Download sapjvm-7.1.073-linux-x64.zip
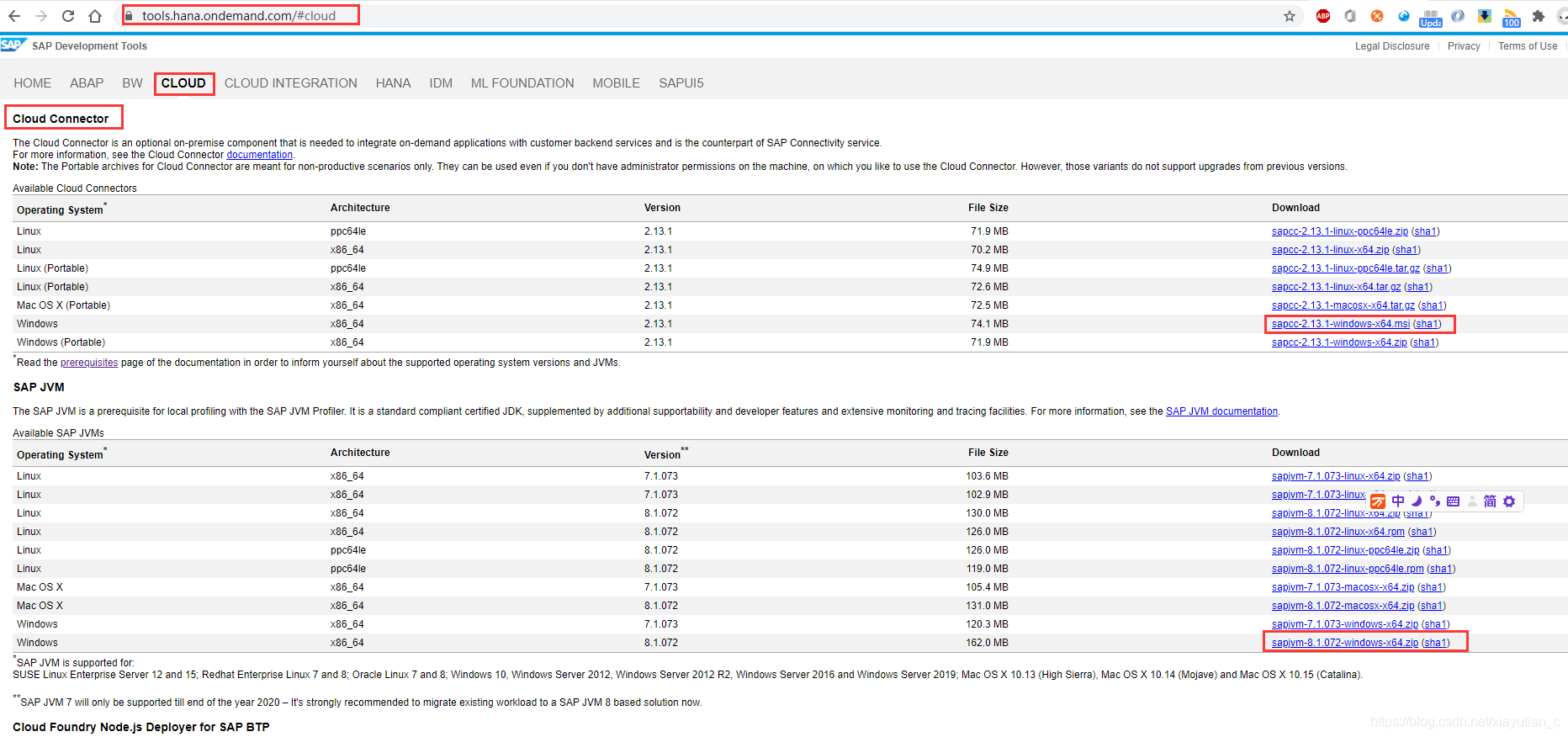The height and width of the screenshot is (737, 1568). coord(1336,476)
